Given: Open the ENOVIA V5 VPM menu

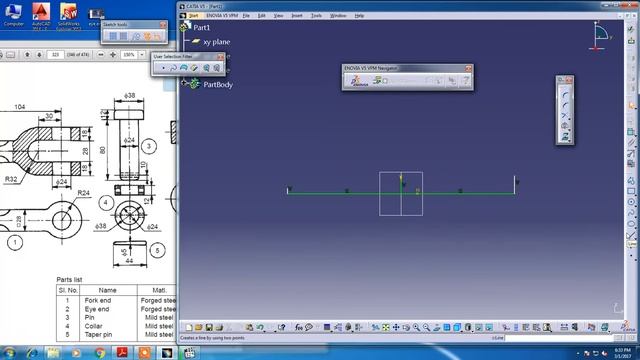Looking at the screenshot, I should click(222, 16).
